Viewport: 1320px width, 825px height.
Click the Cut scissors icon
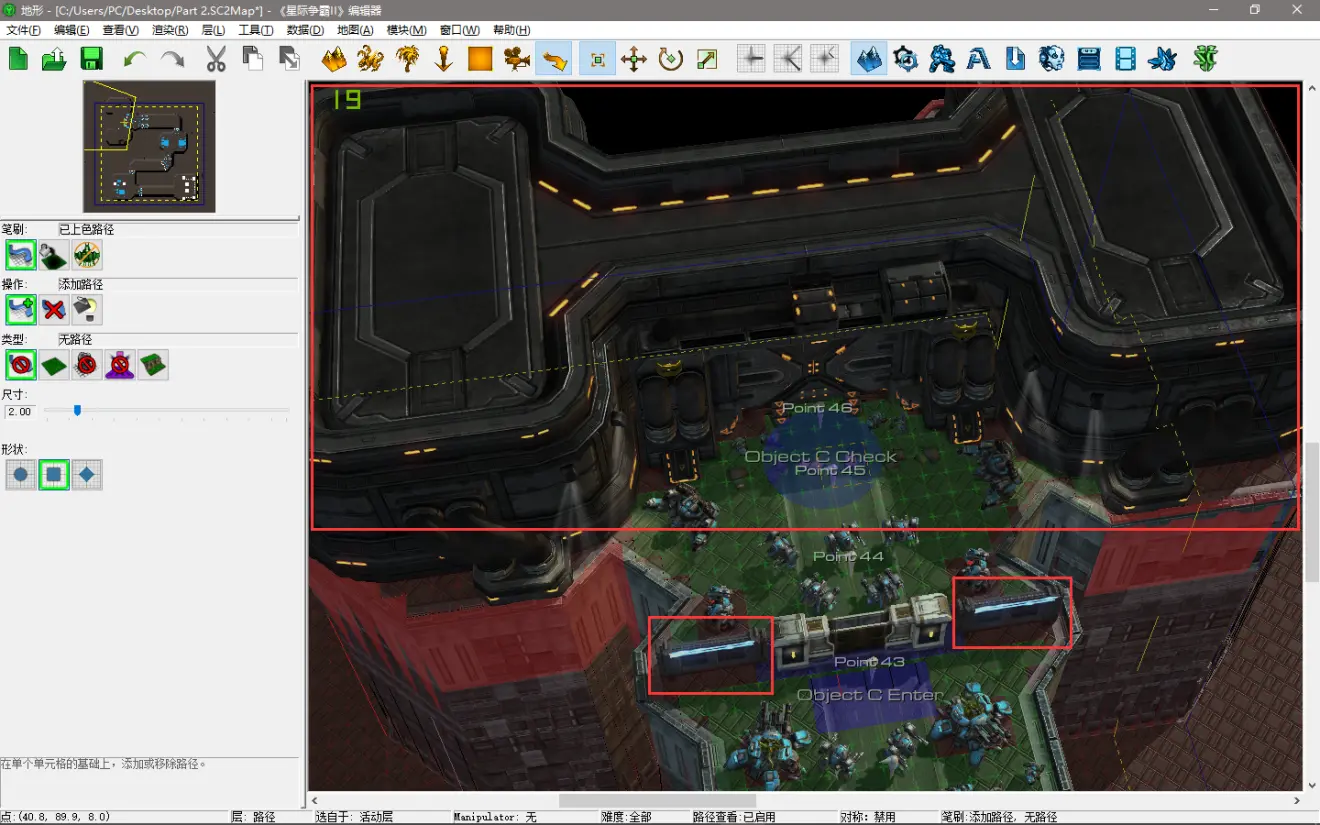click(x=216, y=59)
